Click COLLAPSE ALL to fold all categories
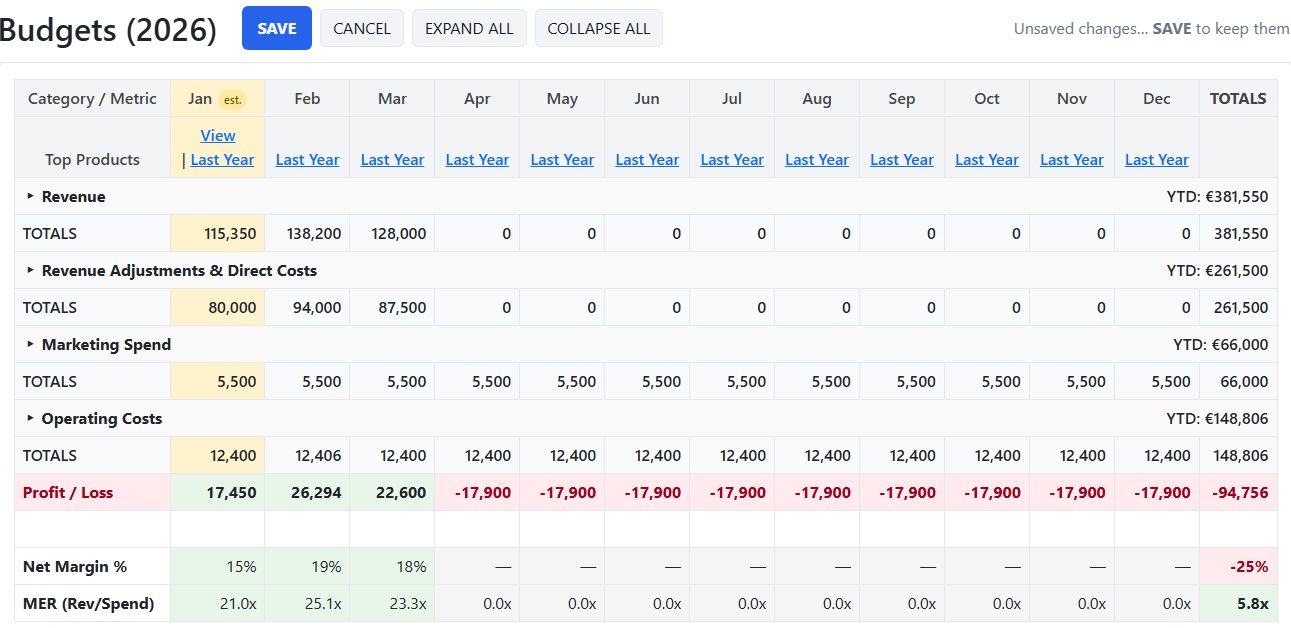 pyautogui.click(x=598, y=28)
